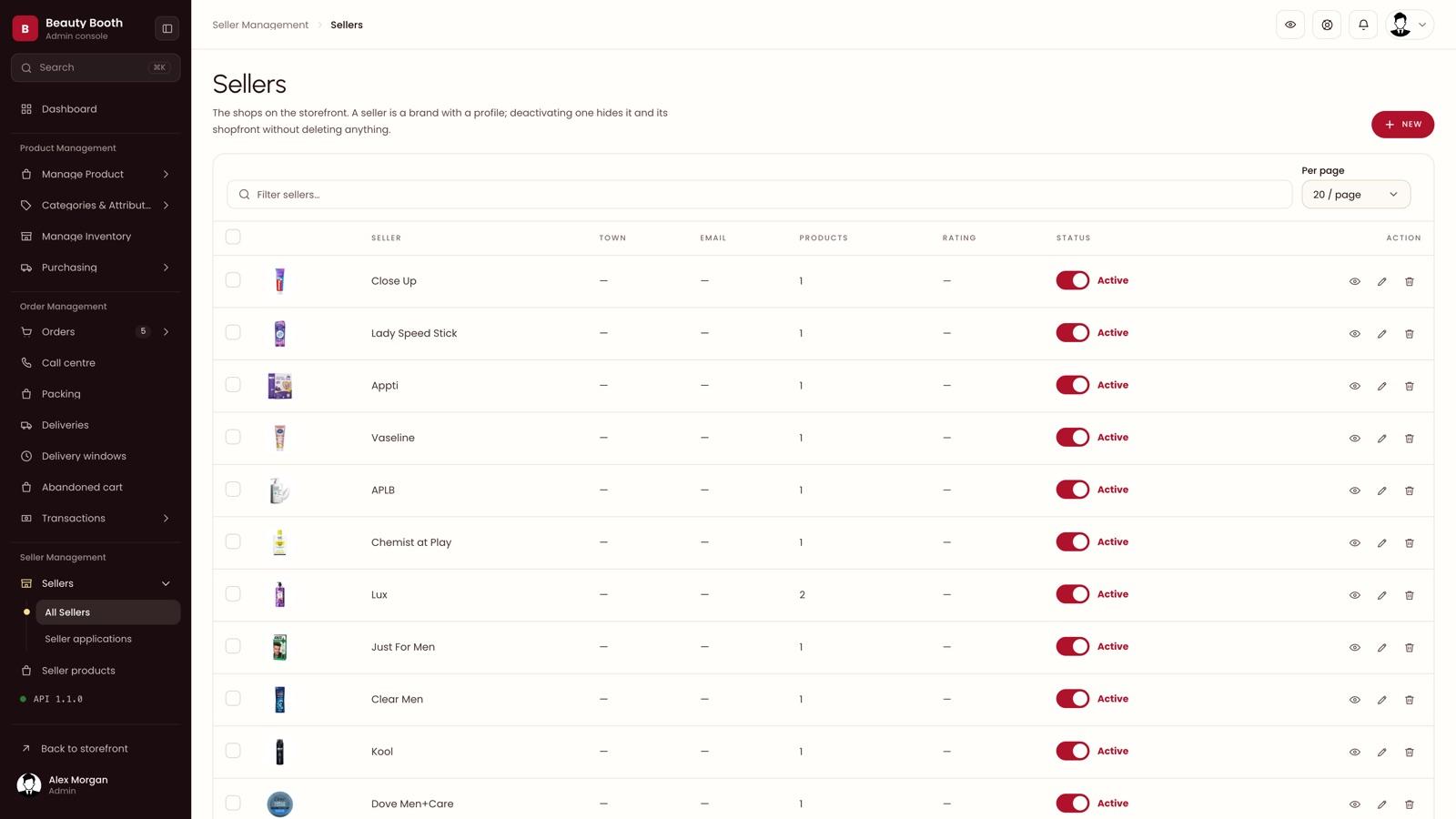This screenshot has height=819, width=1456.
Task: Focus the Filter sellers input
Action: 759,194
